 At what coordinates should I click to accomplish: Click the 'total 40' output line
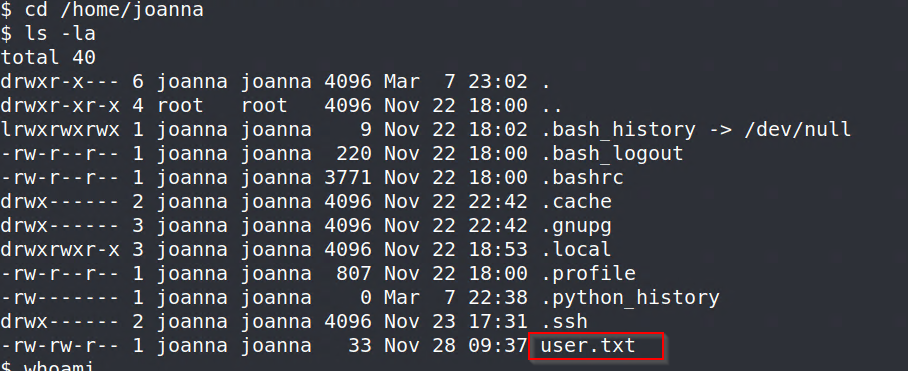coord(48,57)
